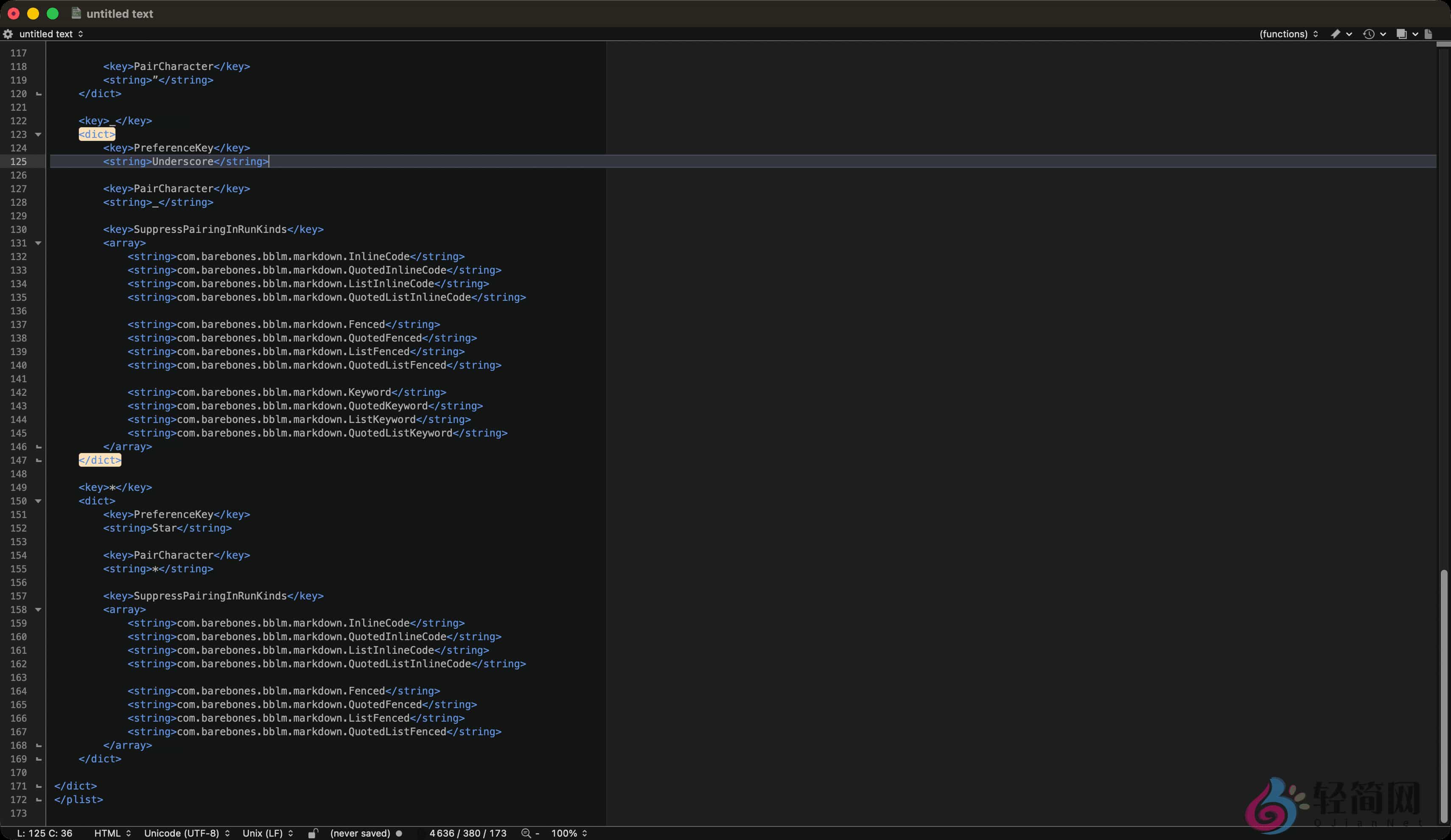Screen dimensions: 1451x840
Task: Open the document options gear icon
Action: [8, 34]
